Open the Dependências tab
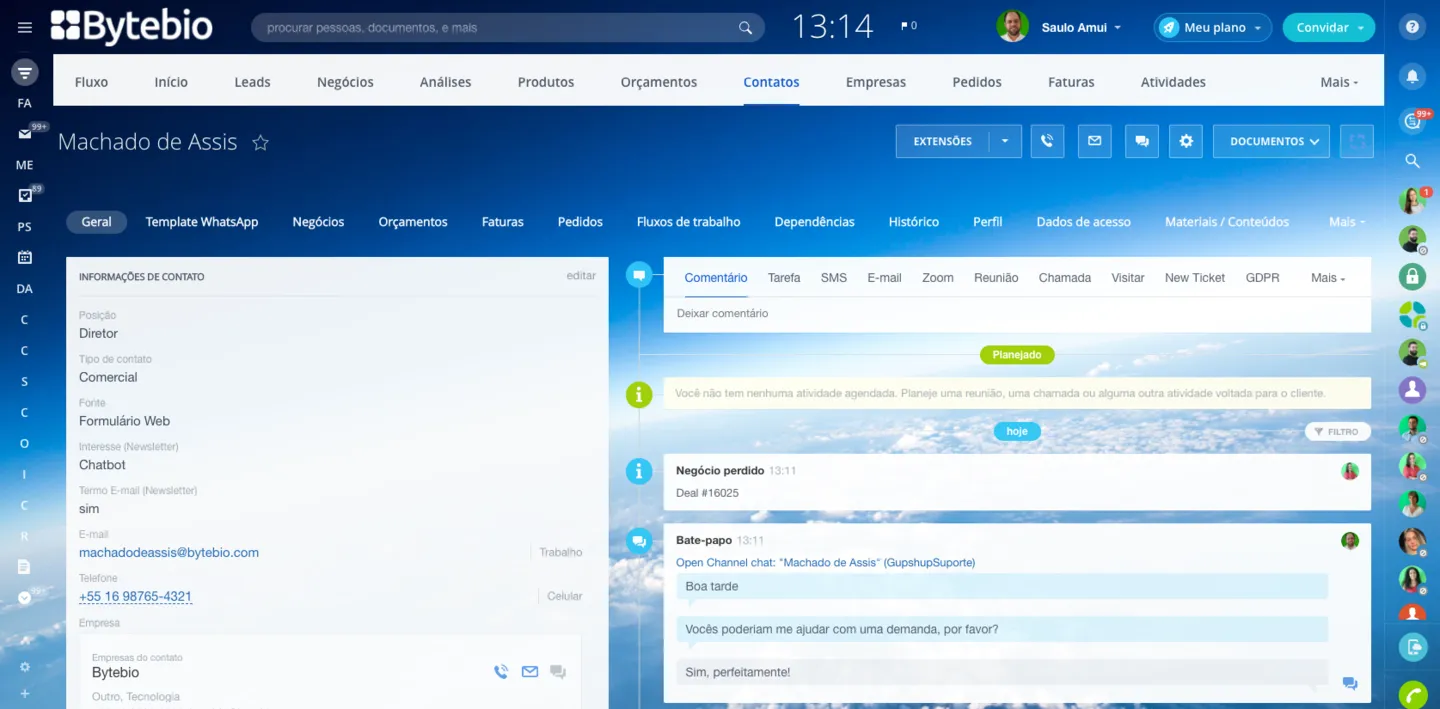 (814, 222)
